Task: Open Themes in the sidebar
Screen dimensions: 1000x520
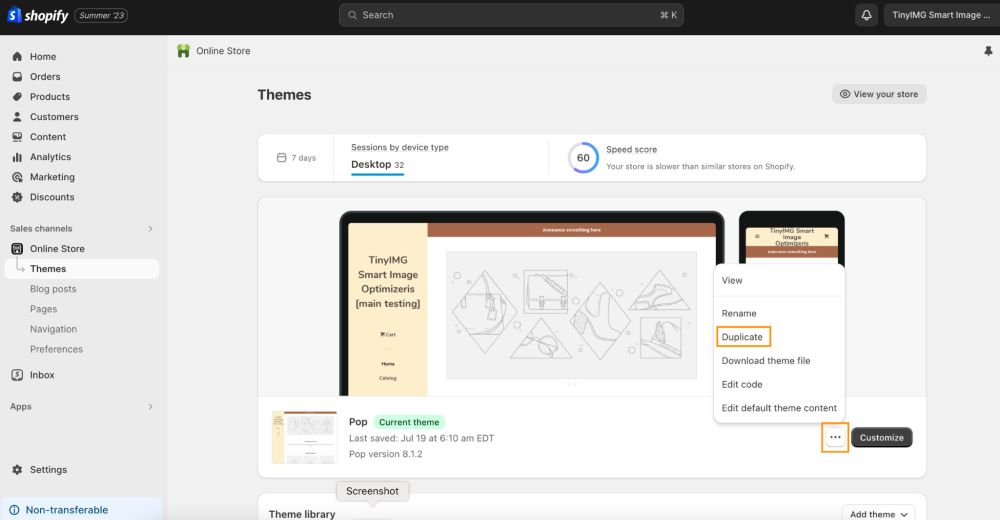Action: coord(82,269)
